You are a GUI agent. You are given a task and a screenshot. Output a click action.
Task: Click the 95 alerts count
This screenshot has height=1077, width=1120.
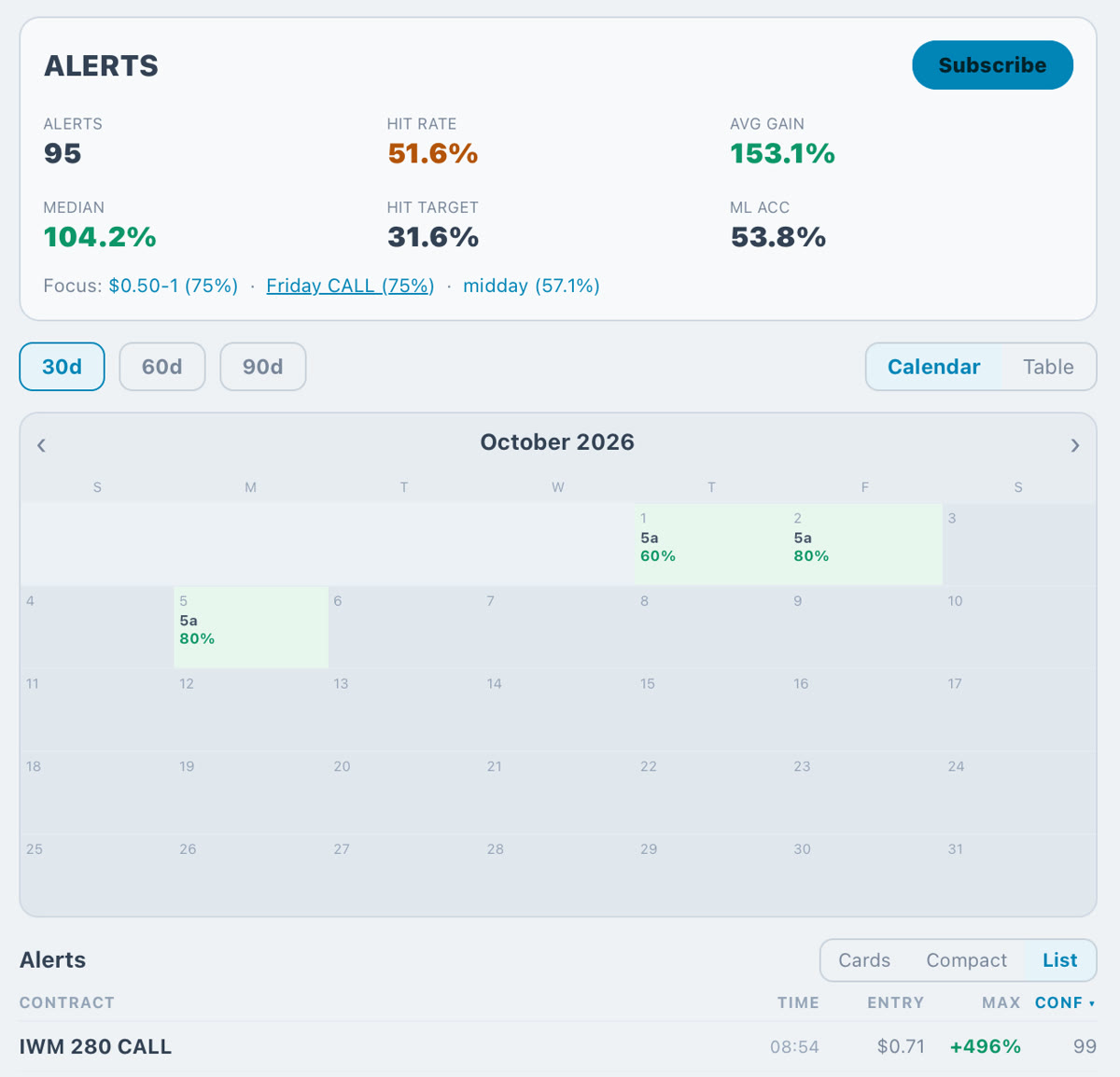63,153
